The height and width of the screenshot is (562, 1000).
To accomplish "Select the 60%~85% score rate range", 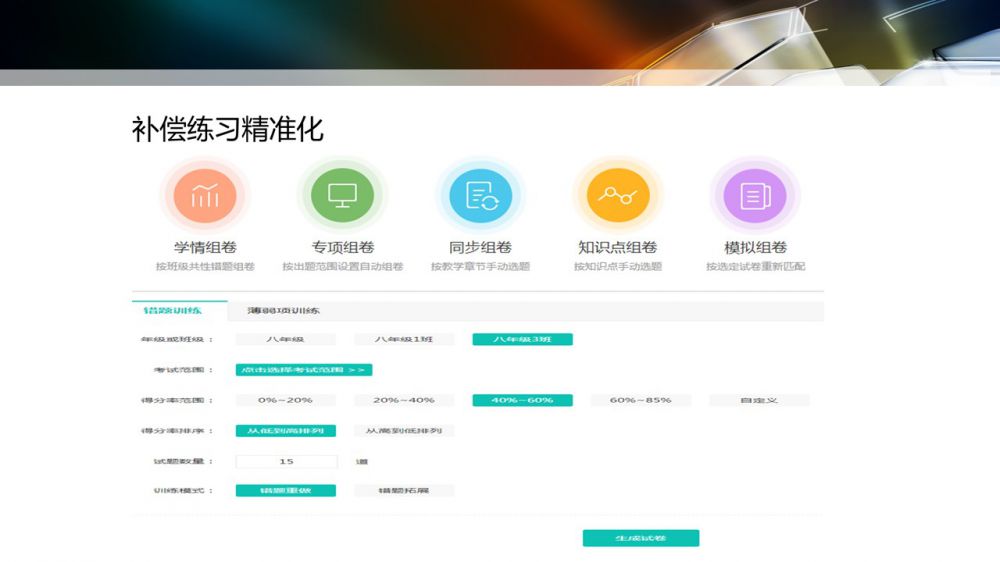I will click(640, 400).
